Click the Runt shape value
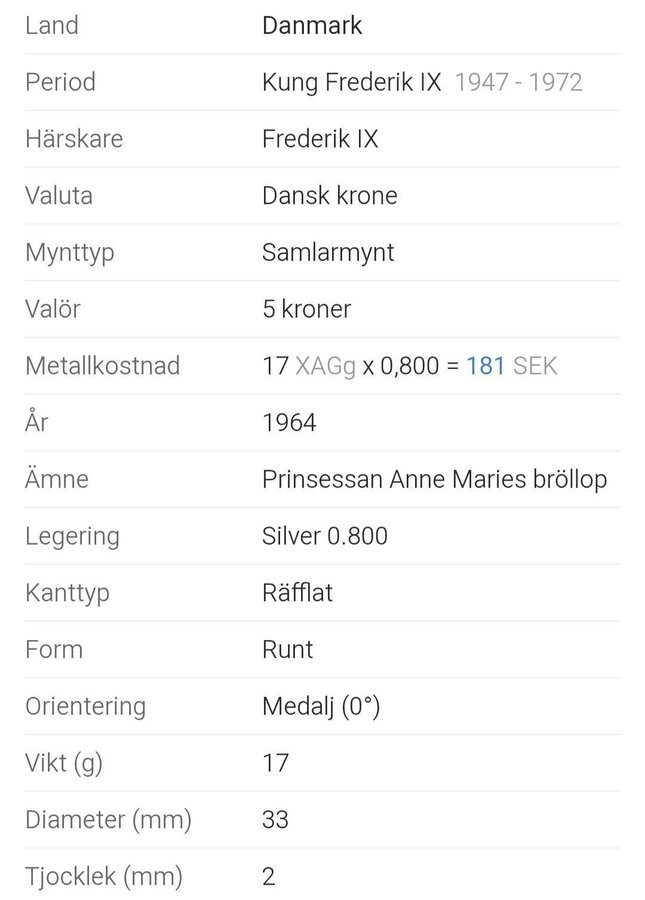 (x=287, y=649)
